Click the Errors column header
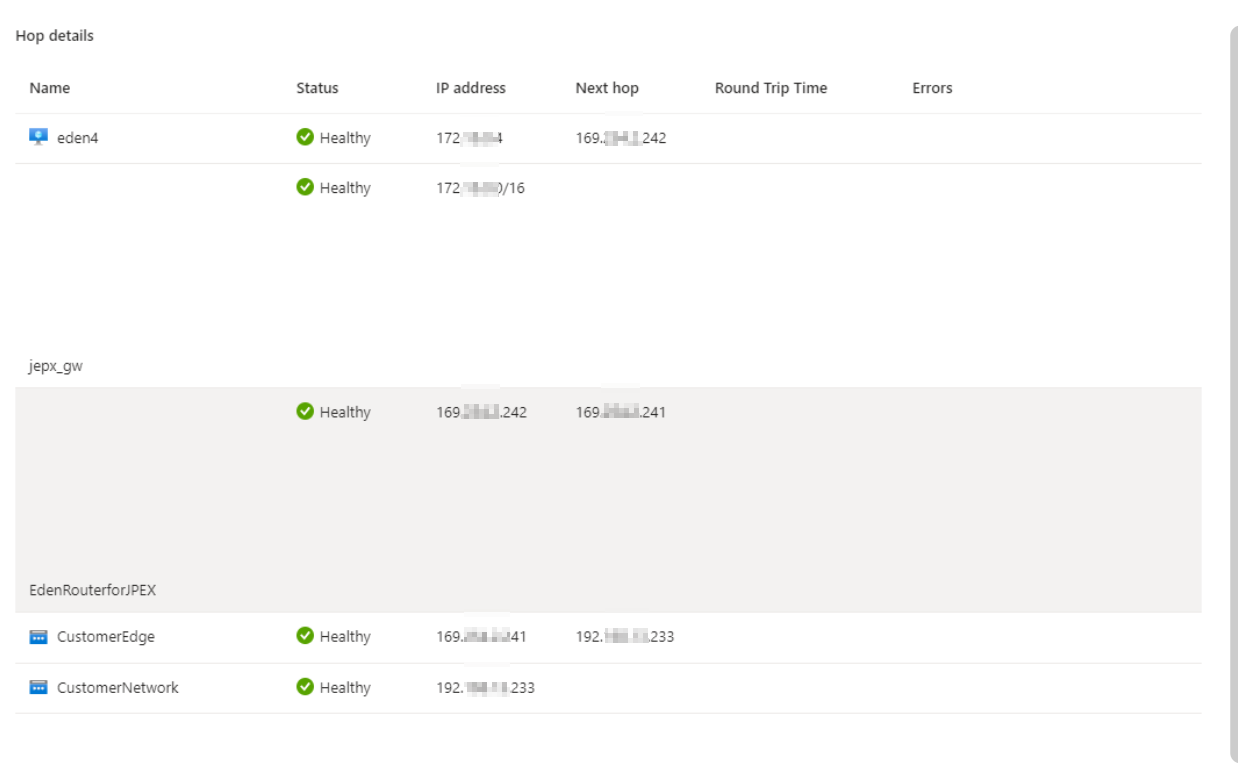 [x=932, y=88]
